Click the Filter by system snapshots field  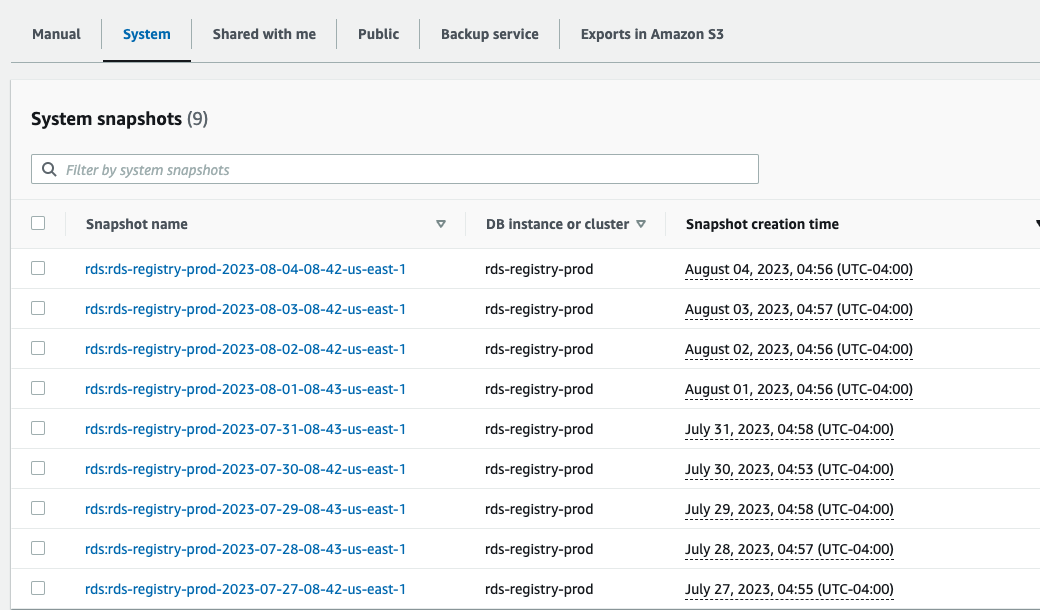pyautogui.click(x=395, y=170)
